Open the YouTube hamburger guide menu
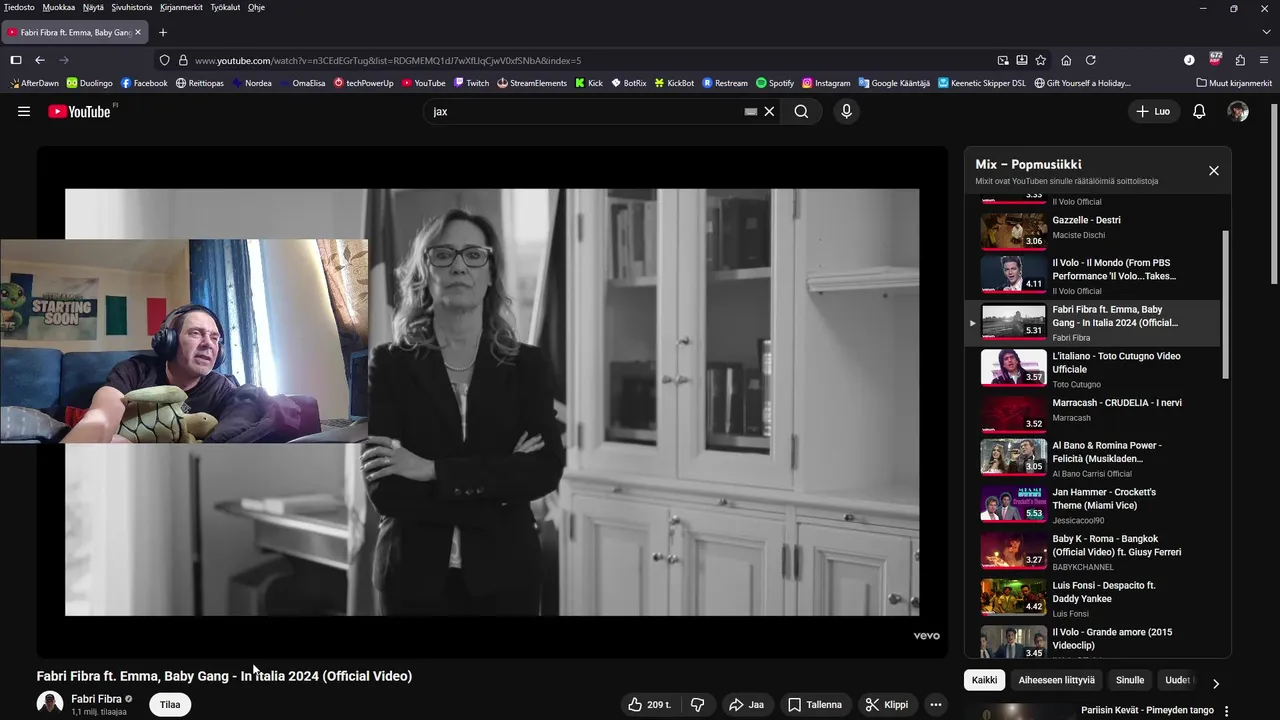Image resolution: width=1280 pixels, height=720 pixels. tap(24, 112)
